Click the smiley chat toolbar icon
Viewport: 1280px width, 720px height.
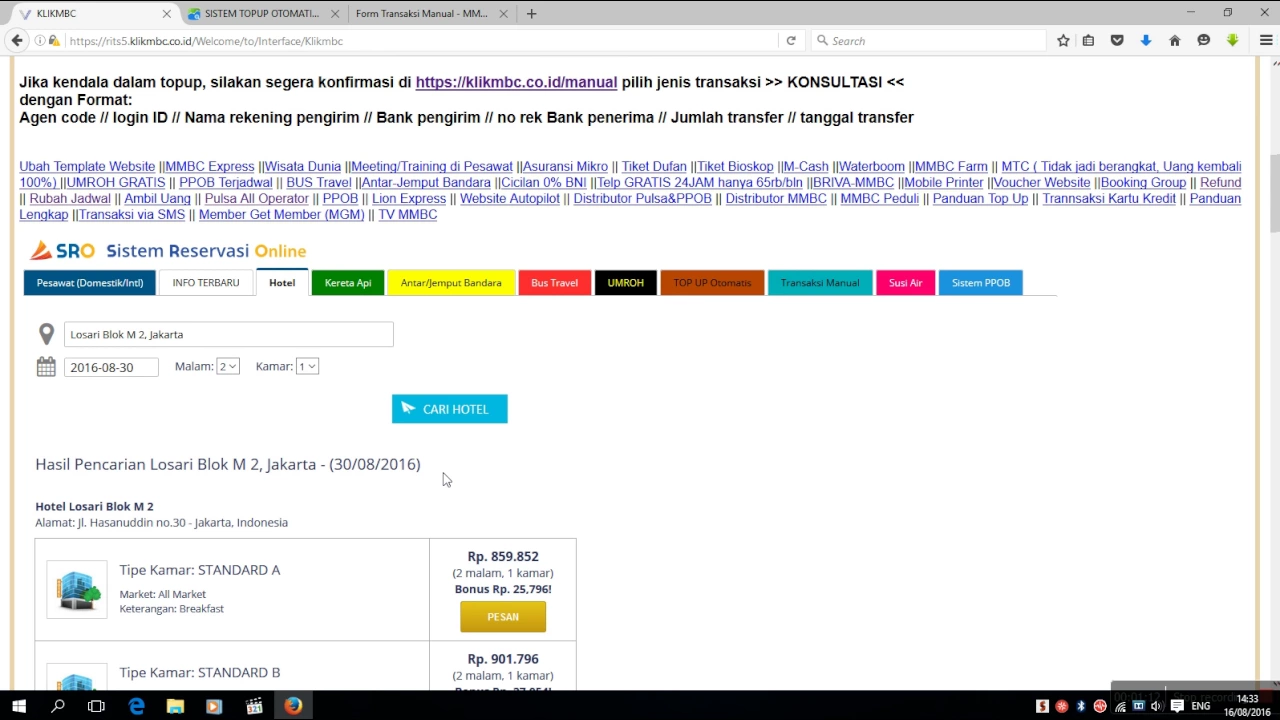click(1204, 41)
